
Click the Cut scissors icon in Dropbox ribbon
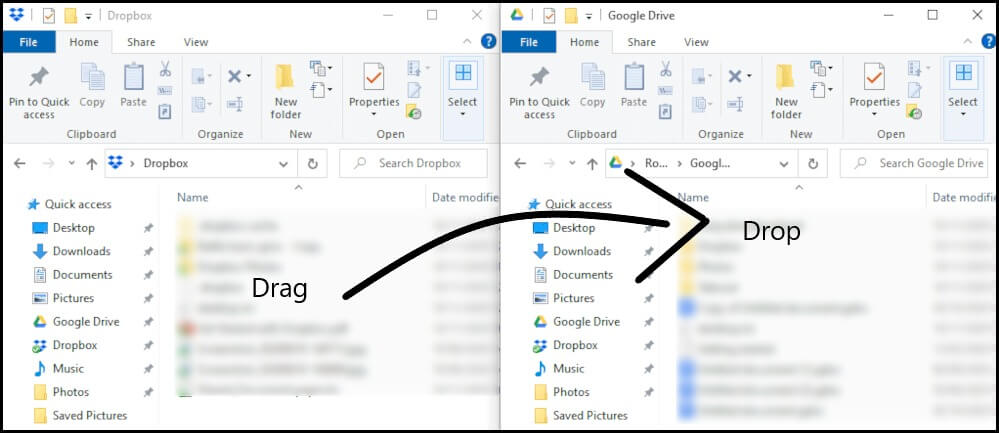pyautogui.click(x=165, y=69)
